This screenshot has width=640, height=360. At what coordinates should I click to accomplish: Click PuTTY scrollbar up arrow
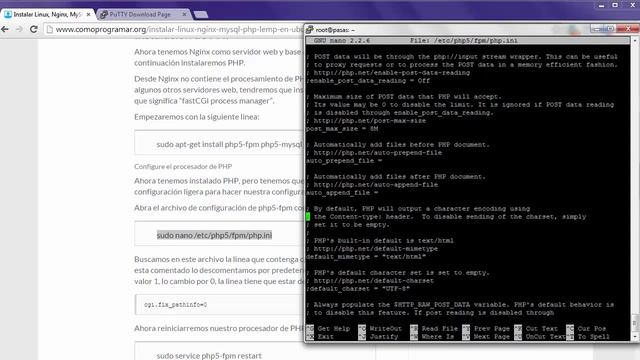coord(634,41)
